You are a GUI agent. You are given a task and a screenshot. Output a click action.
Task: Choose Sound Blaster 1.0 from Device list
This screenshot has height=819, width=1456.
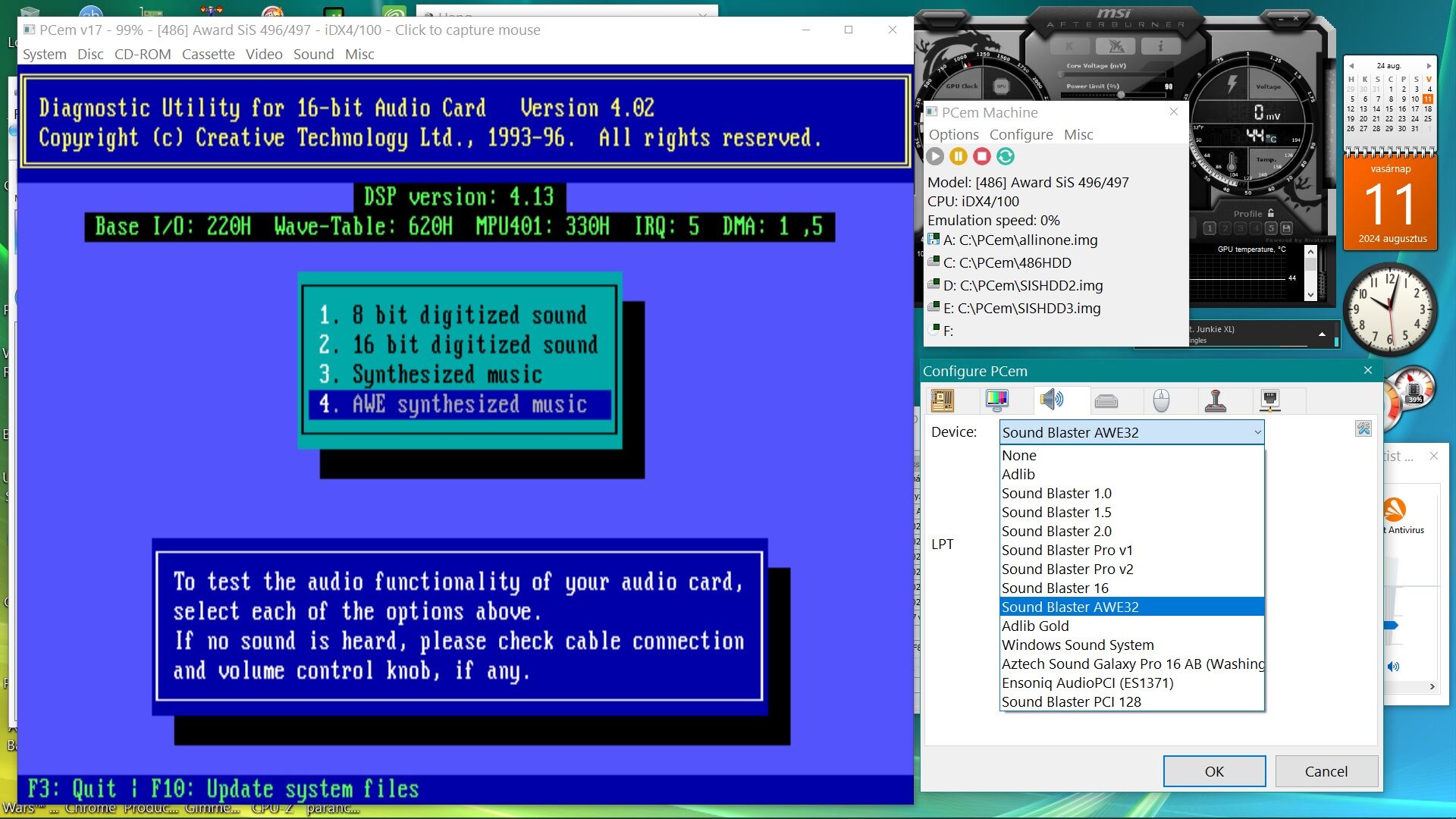[1132, 493]
